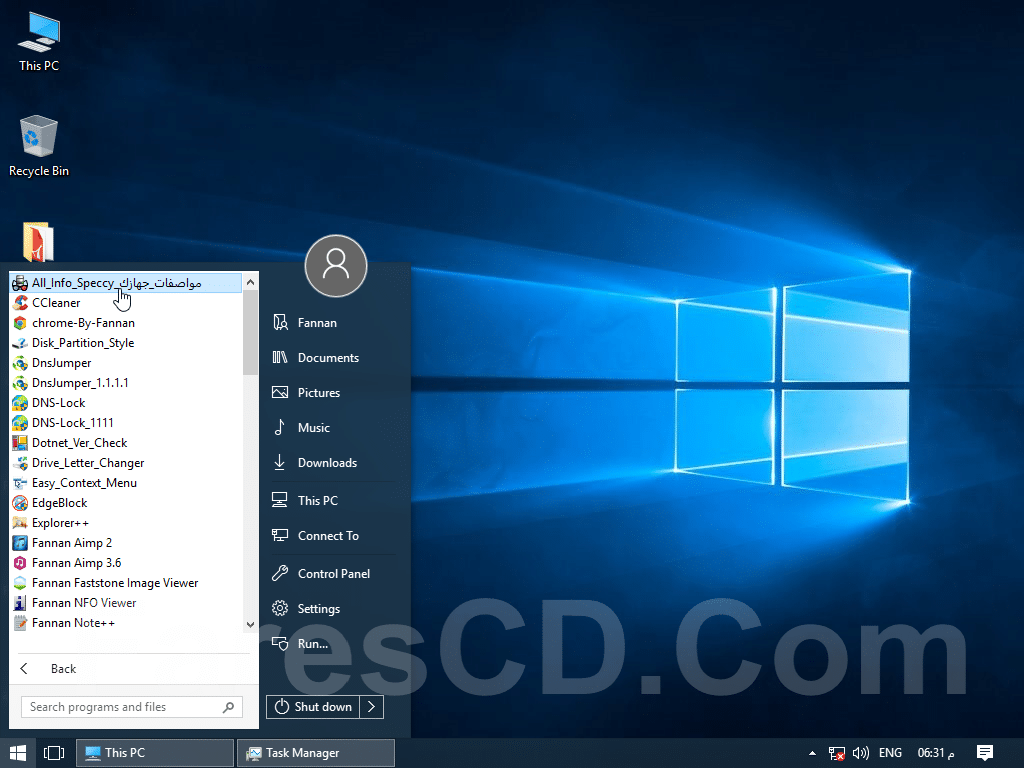This screenshot has height=768, width=1024.
Task: Launch EdgeBlock icon
Action: click(x=20, y=503)
